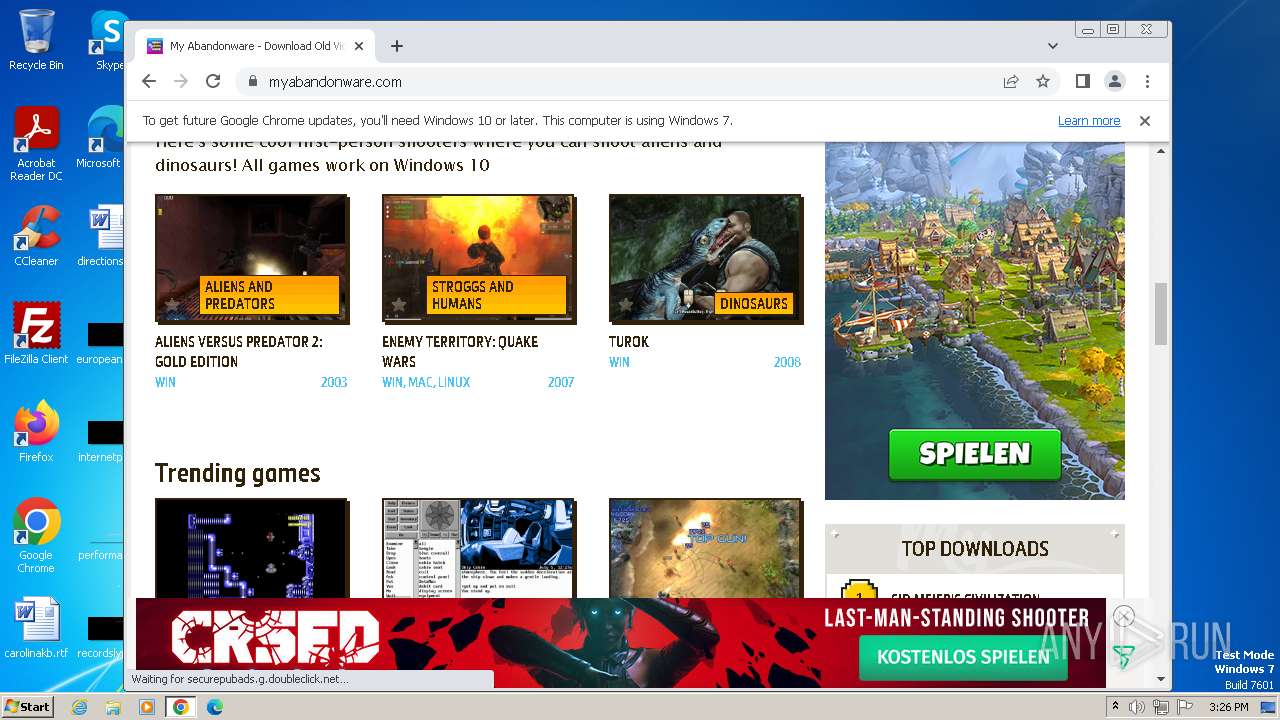Open second Trending games thumbnail
This screenshot has height=720, width=1280.
(478, 548)
